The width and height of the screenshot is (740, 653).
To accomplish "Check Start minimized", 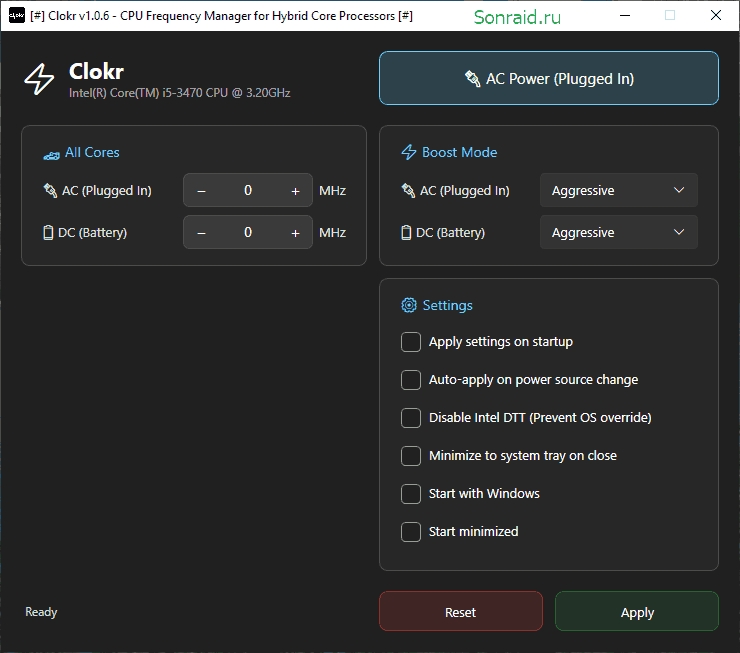I will tap(411, 532).
